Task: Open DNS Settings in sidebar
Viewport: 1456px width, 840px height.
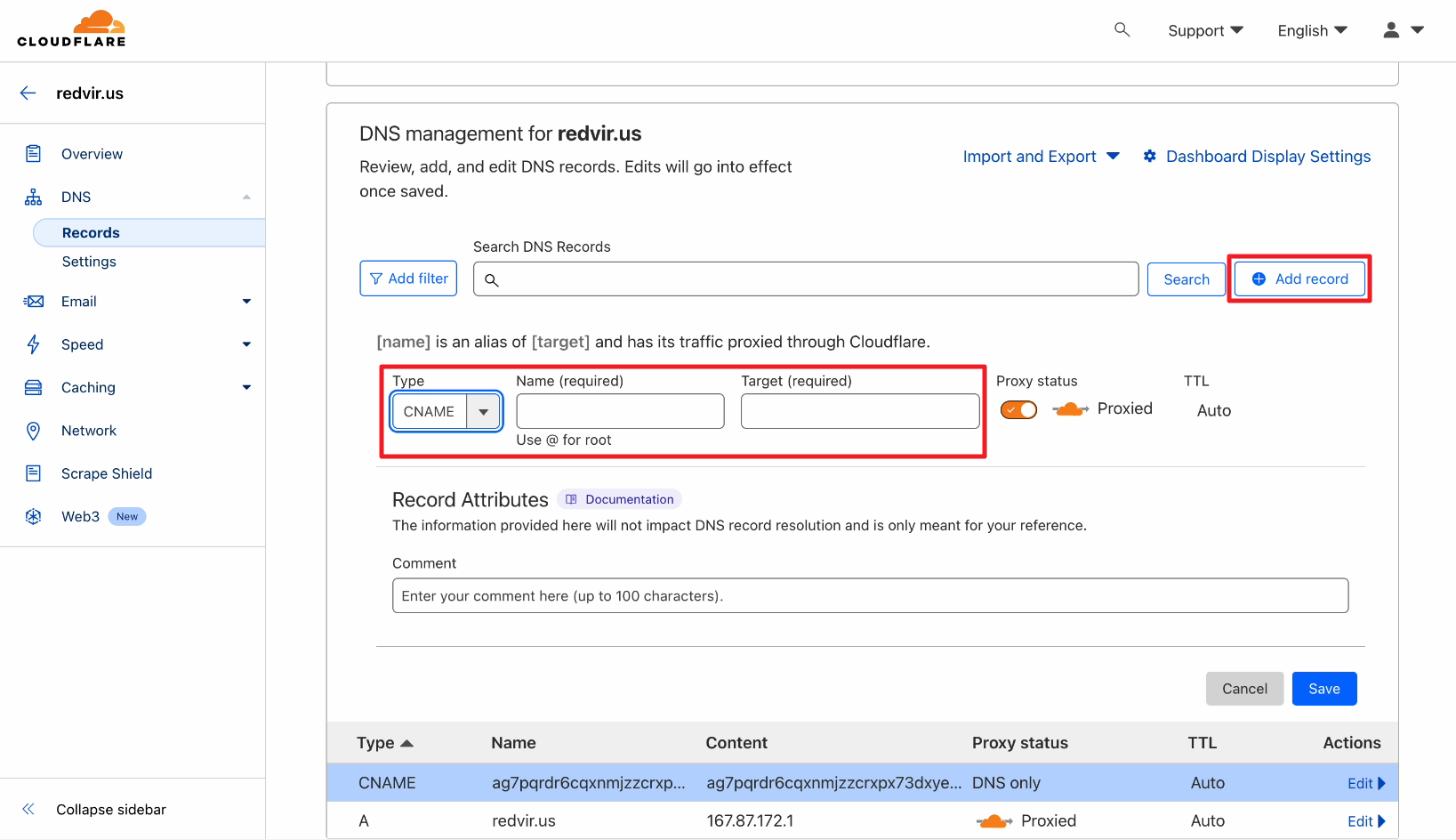Action: (x=89, y=262)
